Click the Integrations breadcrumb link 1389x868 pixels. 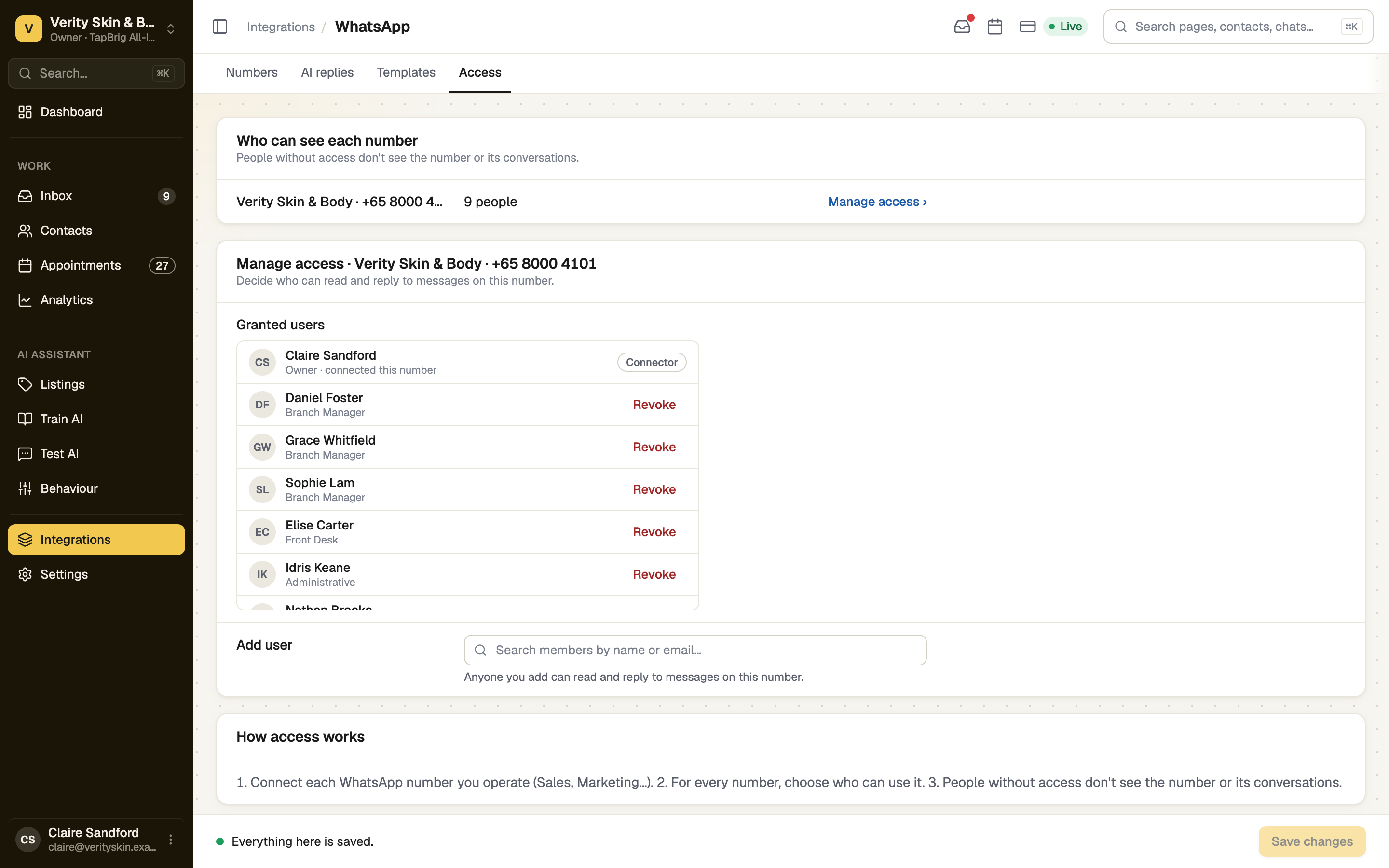tap(281, 27)
